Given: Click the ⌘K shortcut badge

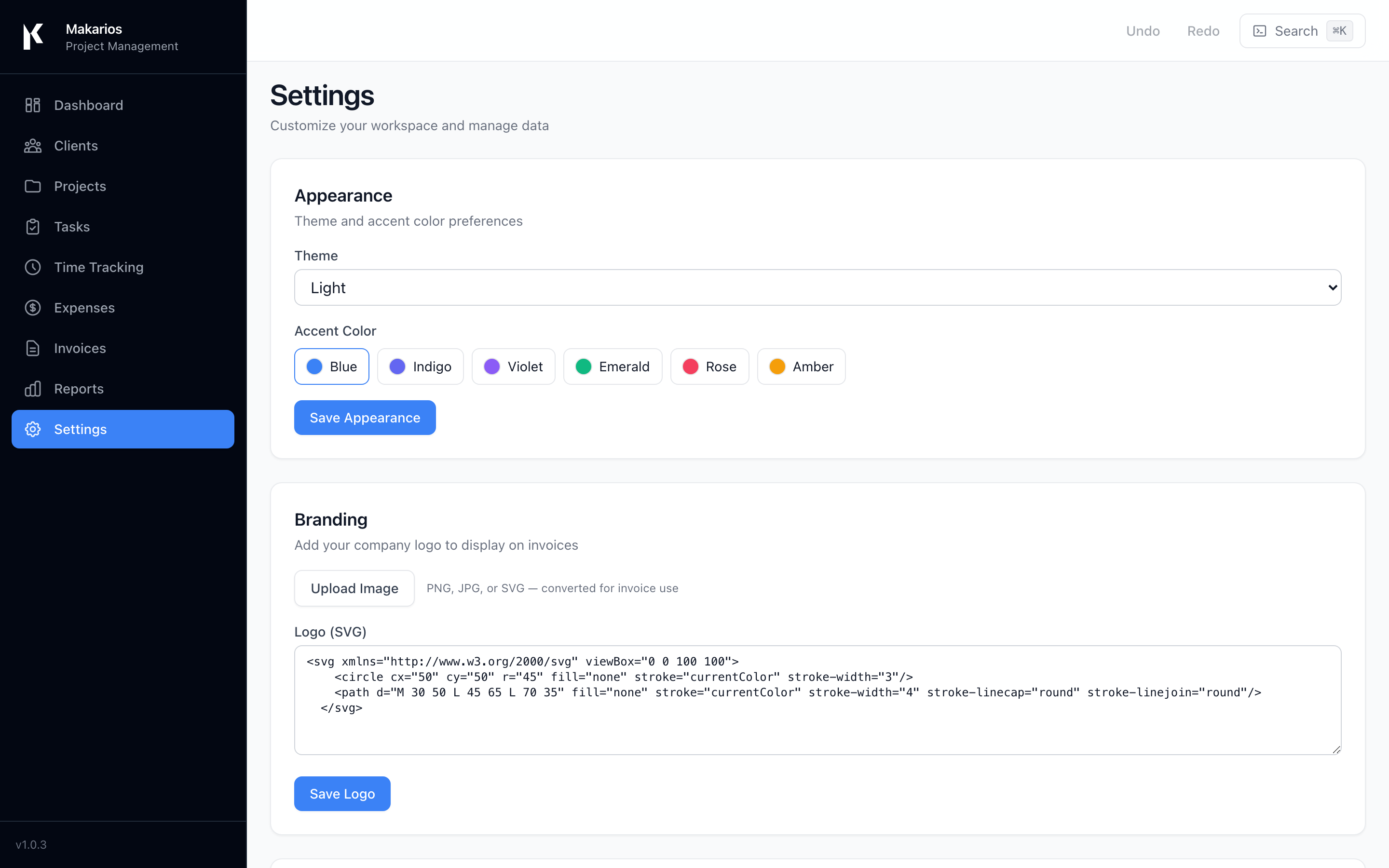Looking at the screenshot, I should [x=1339, y=31].
